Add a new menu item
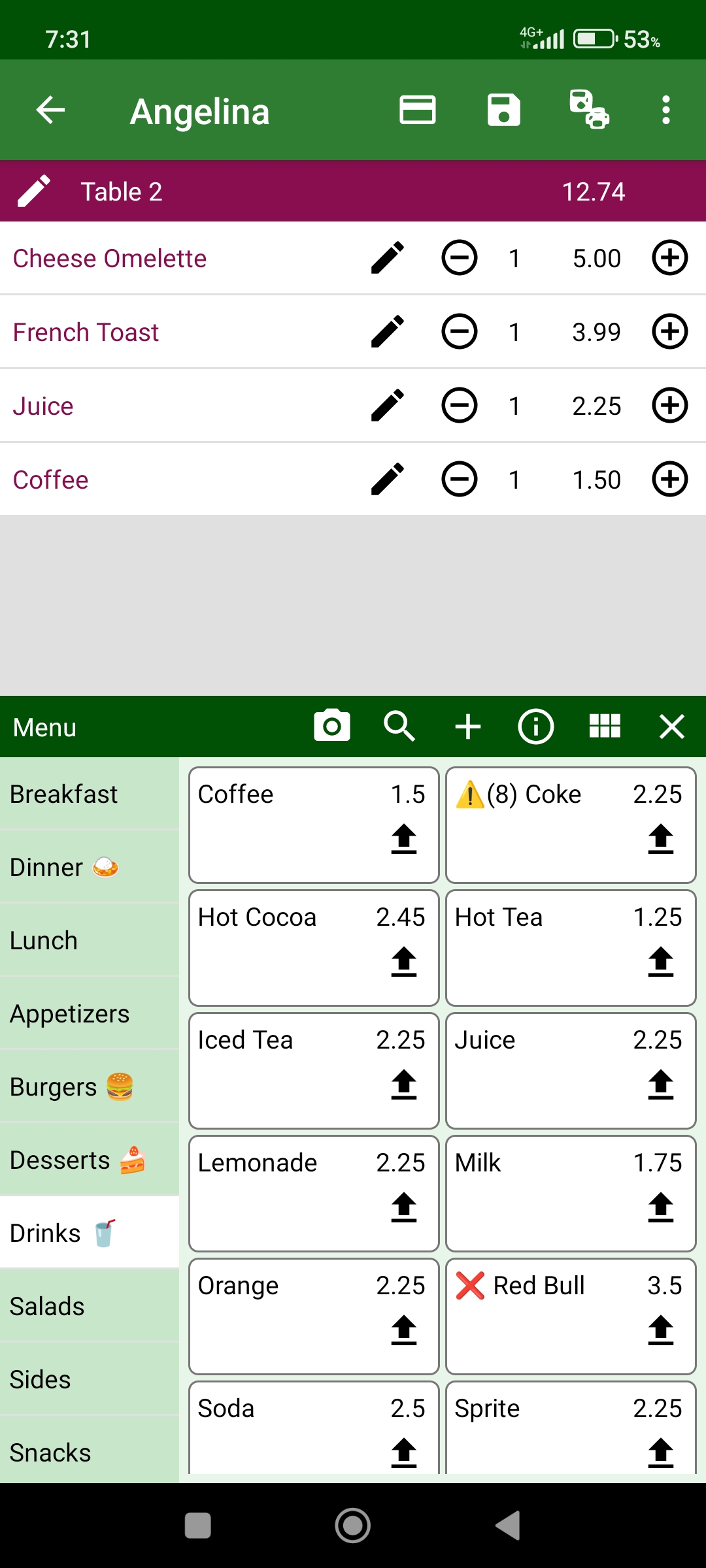The width and height of the screenshot is (706, 1568). 468,727
